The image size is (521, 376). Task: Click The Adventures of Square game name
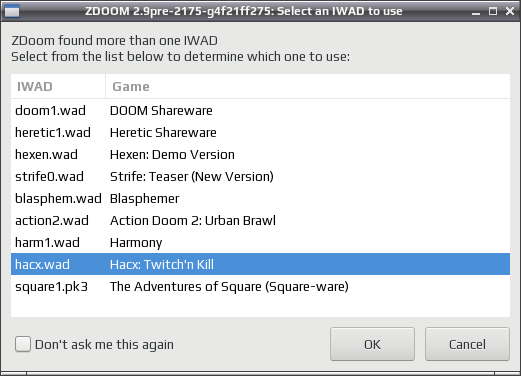click(x=229, y=286)
